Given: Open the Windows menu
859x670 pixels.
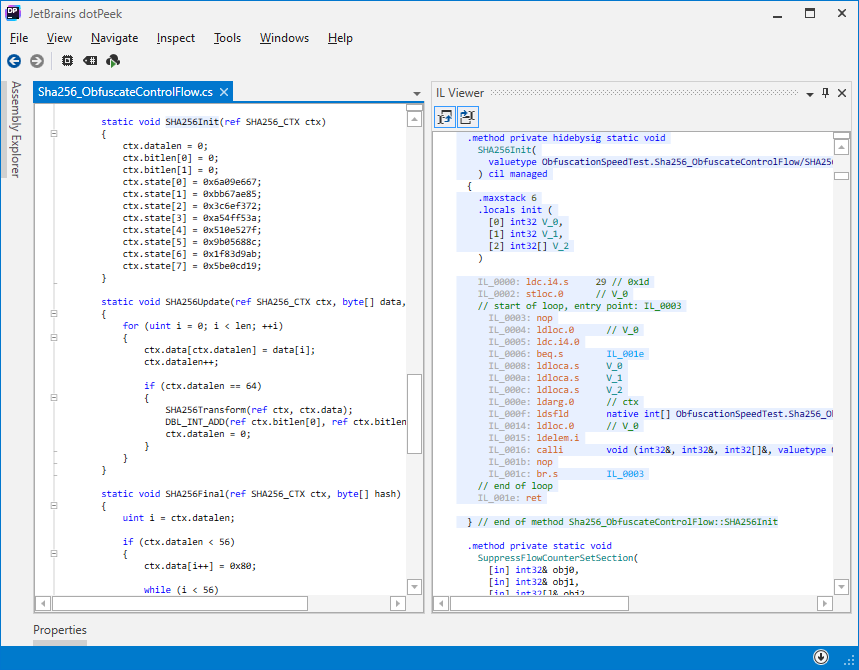Looking at the screenshot, I should tap(284, 38).
